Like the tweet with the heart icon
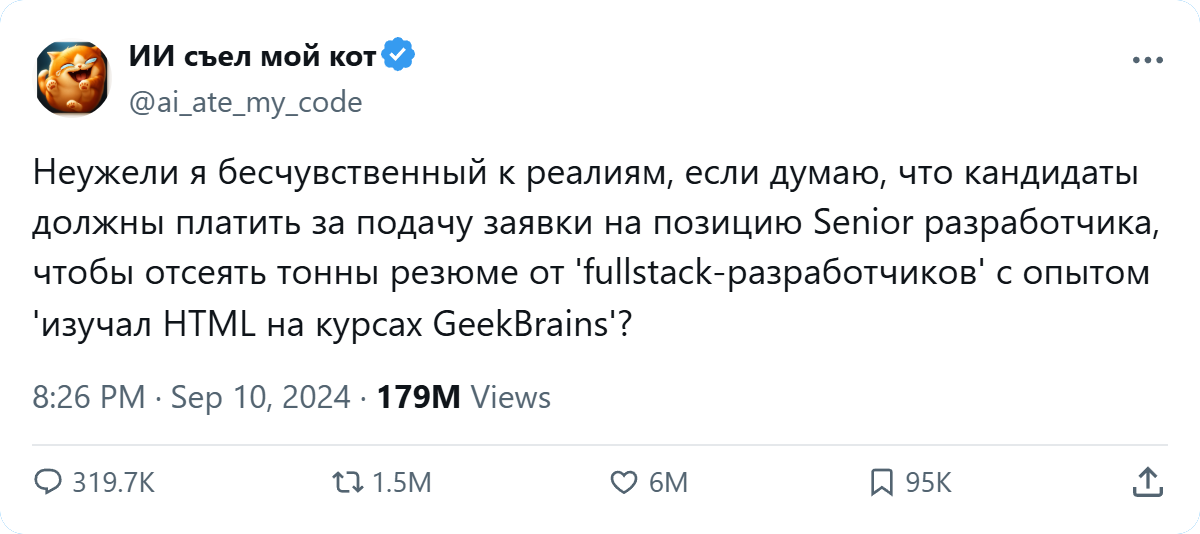Screen dimensions: 1200x534 [x=623, y=483]
